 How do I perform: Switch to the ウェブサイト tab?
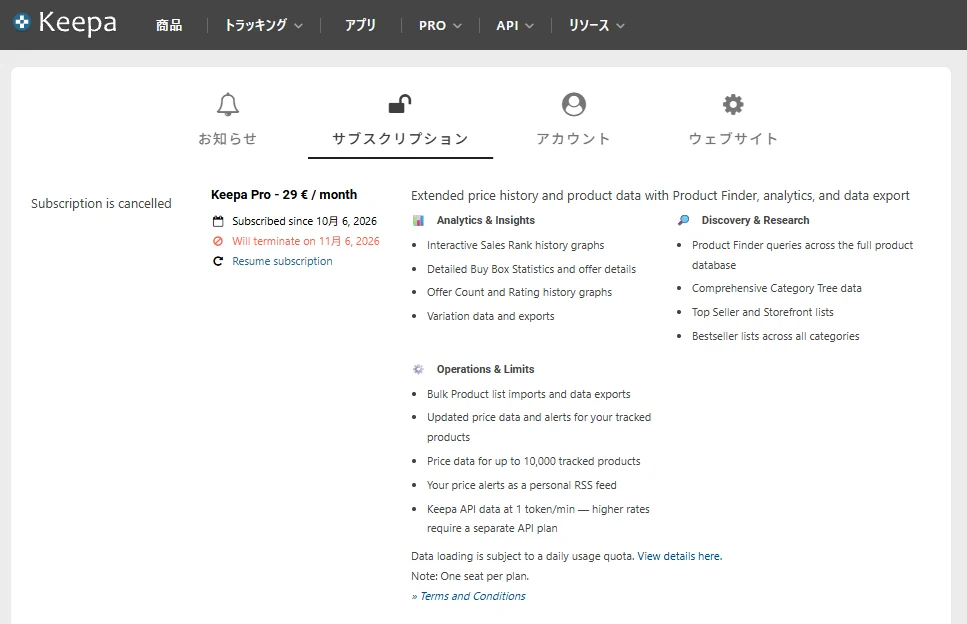733,139
